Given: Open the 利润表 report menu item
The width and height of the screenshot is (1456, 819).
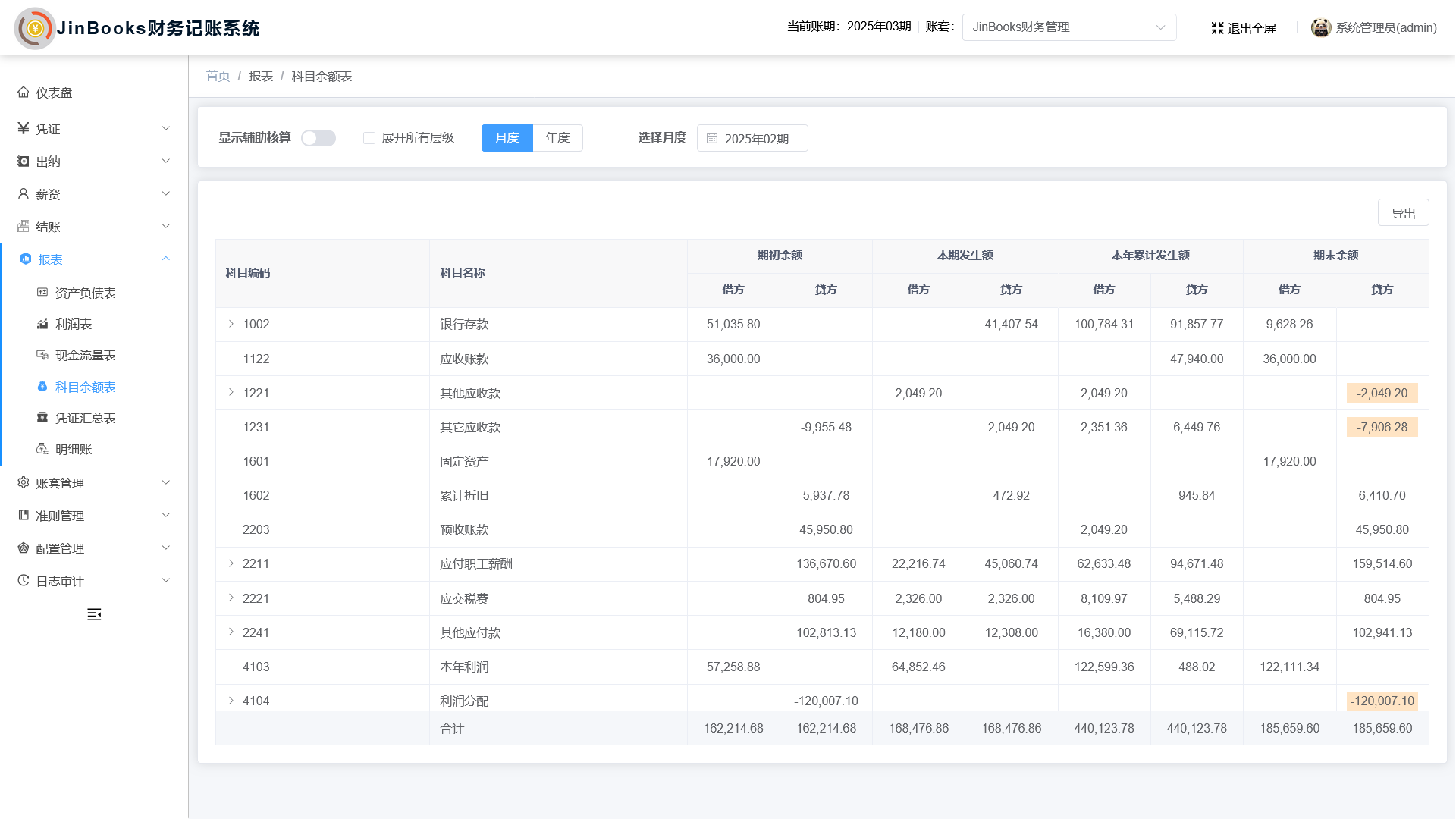Looking at the screenshot, I should pos(74,324).
